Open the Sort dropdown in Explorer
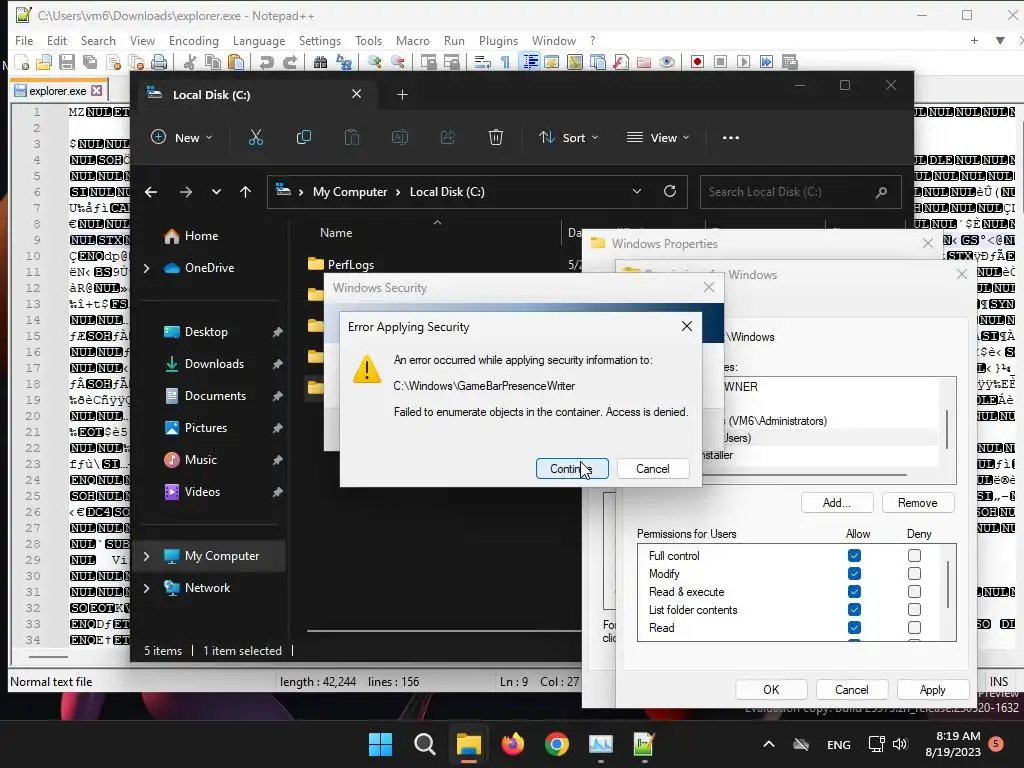Screen dimensions: 1024x768 click(x=568, y=138)
